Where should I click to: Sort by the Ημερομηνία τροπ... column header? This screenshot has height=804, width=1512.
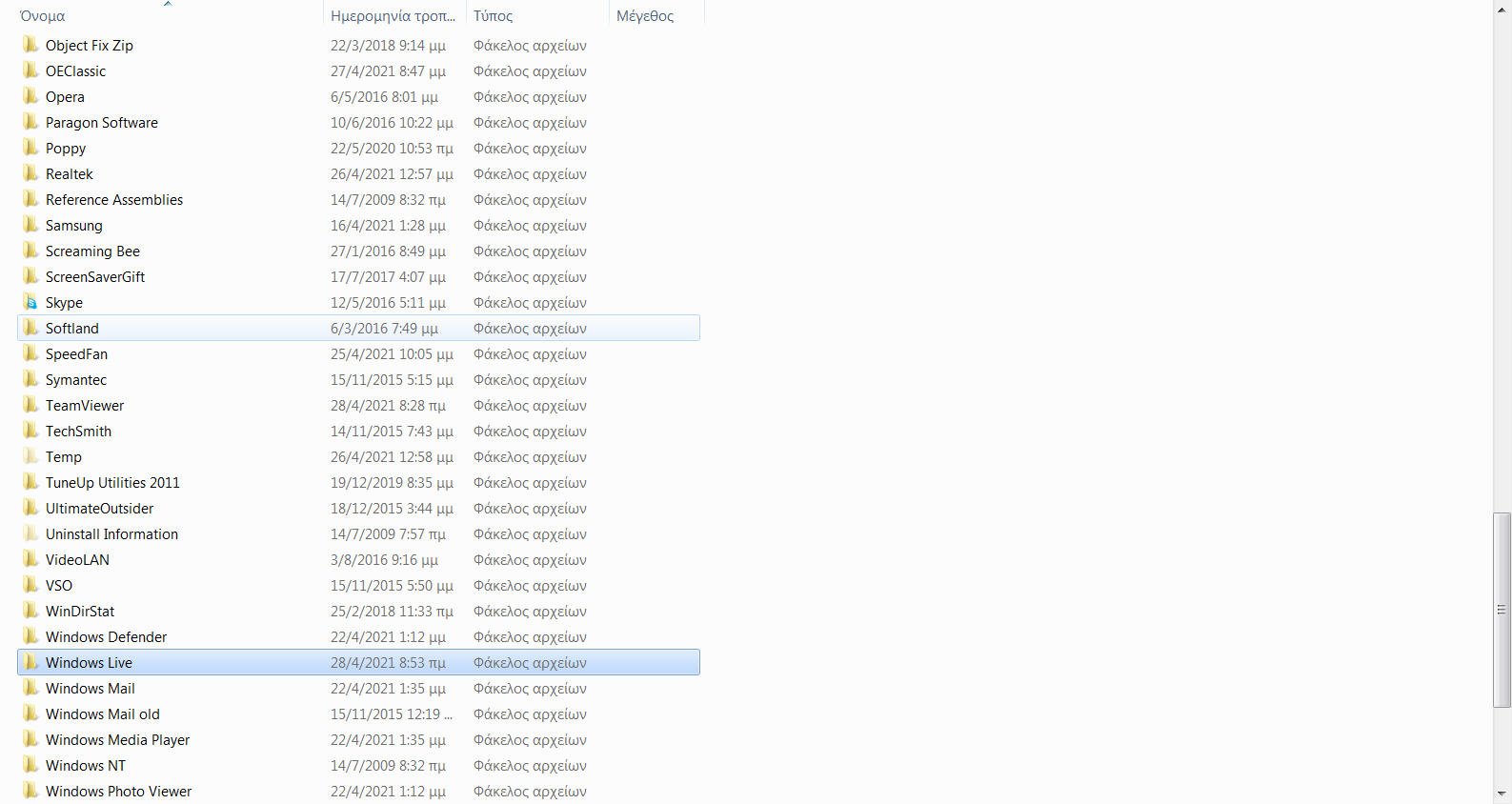point(394,15)
